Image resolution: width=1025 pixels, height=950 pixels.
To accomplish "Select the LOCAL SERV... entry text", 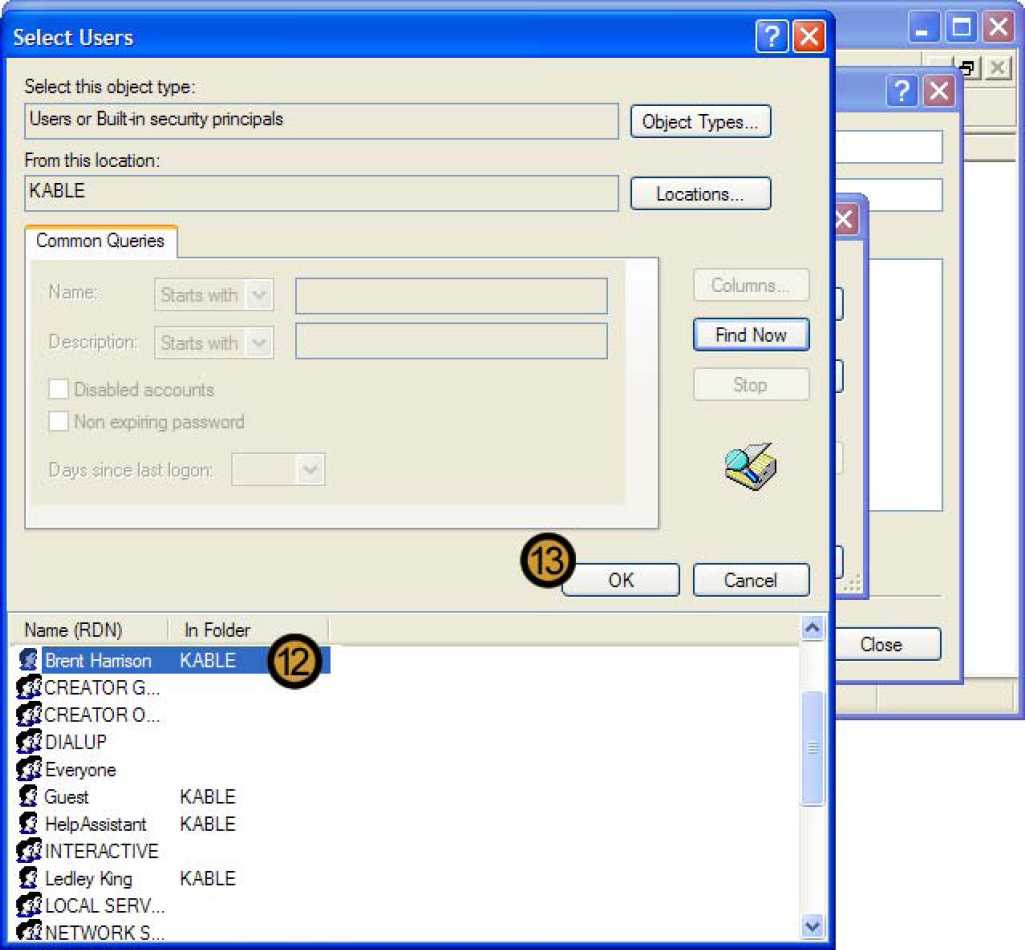I will tap(105, 906).
